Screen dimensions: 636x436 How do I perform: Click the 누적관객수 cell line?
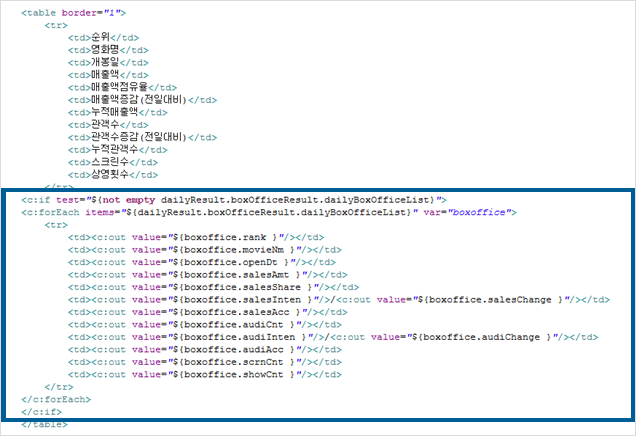118,150
